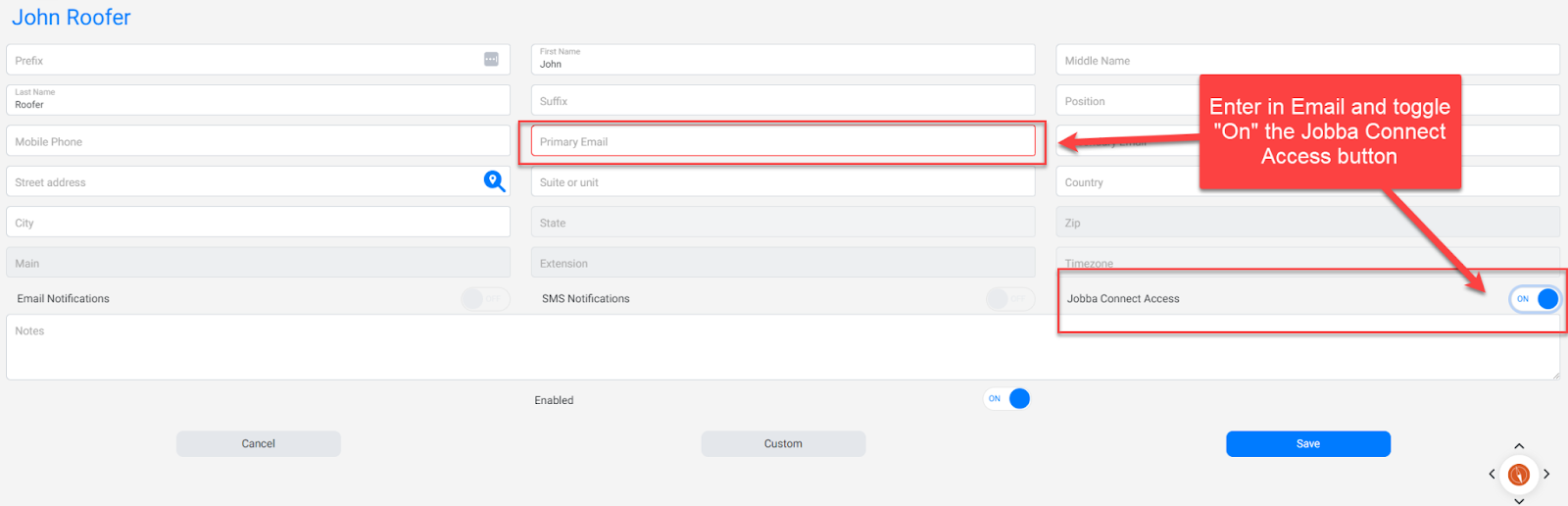Viewport: 1568px width, 506px height.
Task: Click the right arrow beside the compass
Action: pyautogui.click(x=1546, y=475)
